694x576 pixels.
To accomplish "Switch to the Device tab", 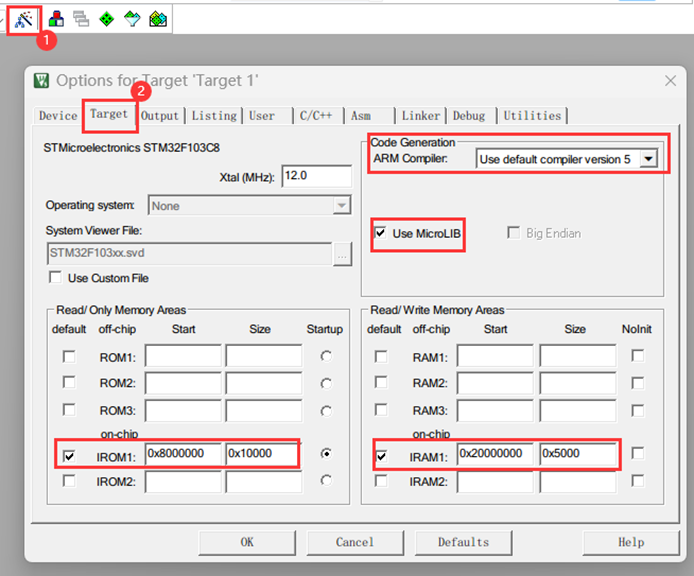I will click(58, 116).
